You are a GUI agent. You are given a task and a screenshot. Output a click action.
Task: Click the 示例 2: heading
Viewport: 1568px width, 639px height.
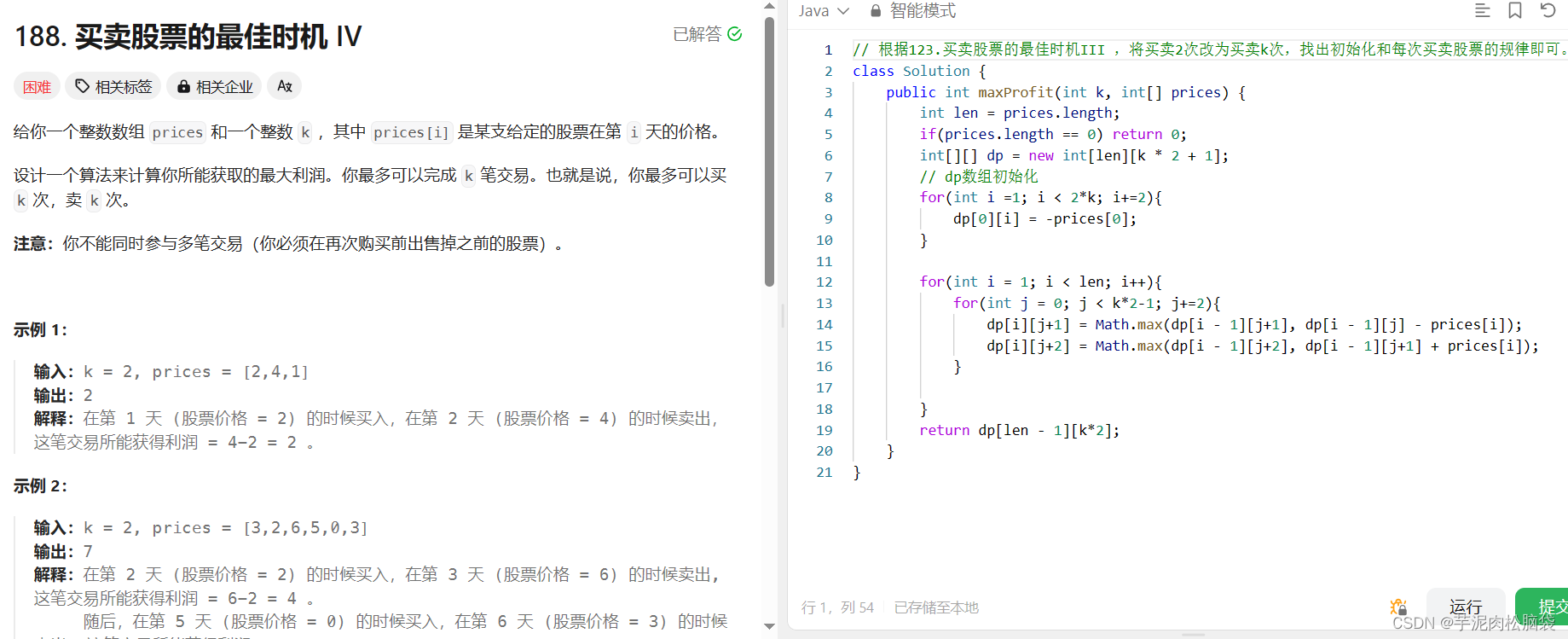40,486
